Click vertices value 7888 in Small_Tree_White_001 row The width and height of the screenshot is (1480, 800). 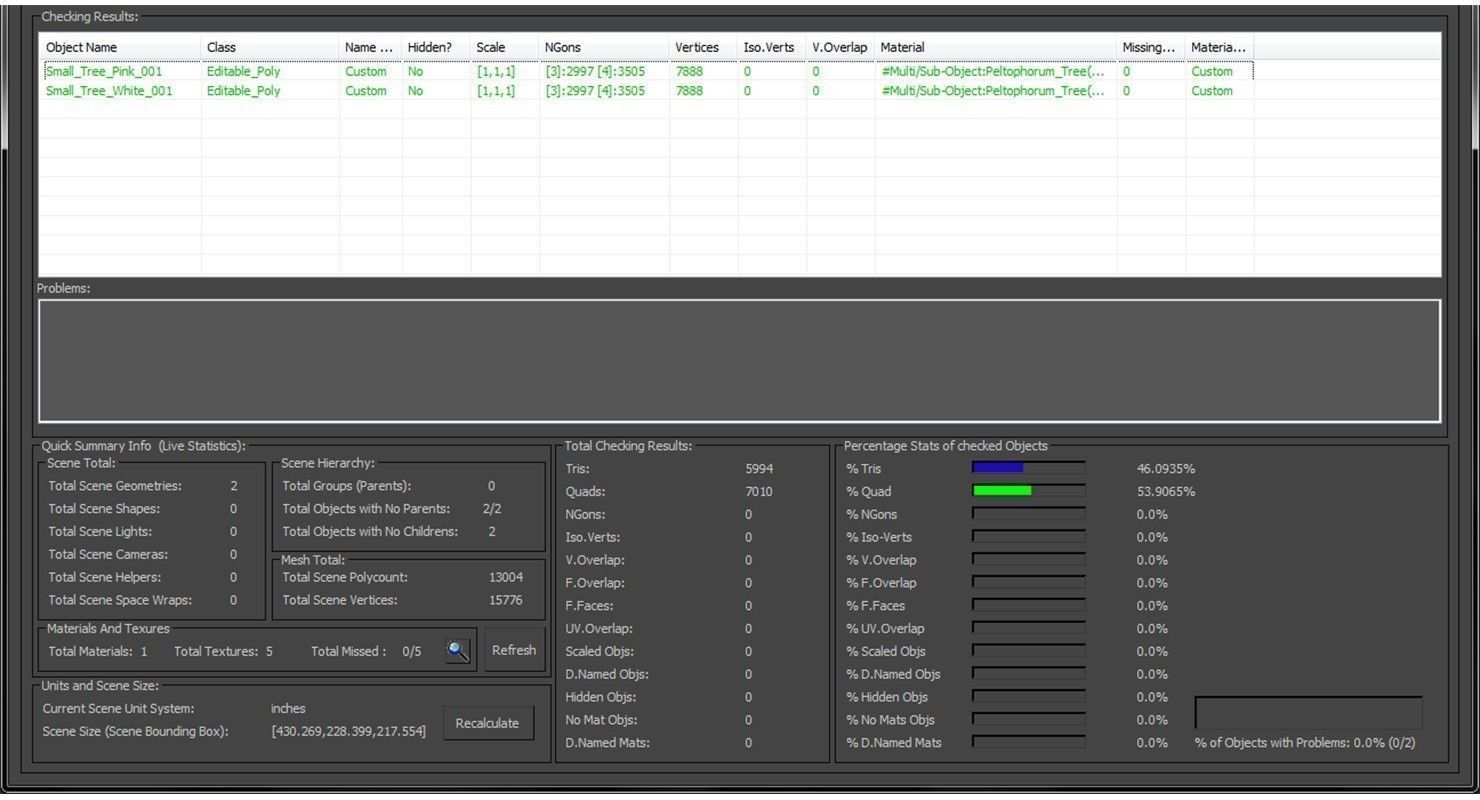point(690,91)
